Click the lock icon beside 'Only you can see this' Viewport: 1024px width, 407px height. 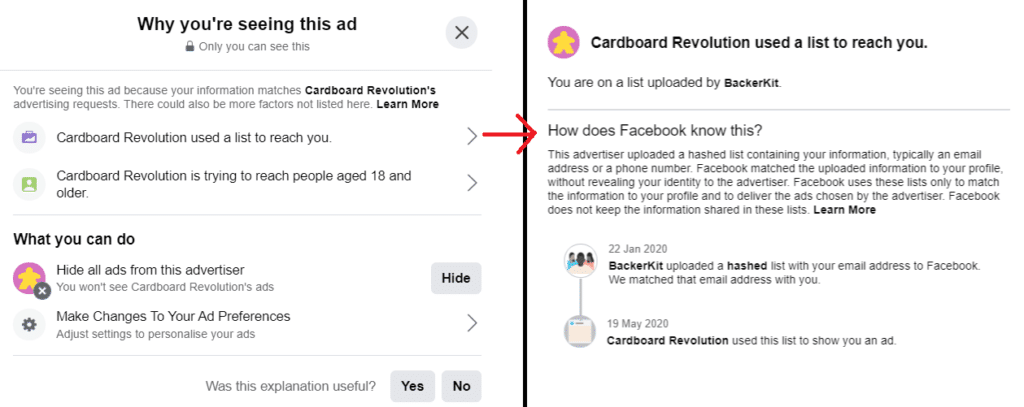tap(189, 47)
